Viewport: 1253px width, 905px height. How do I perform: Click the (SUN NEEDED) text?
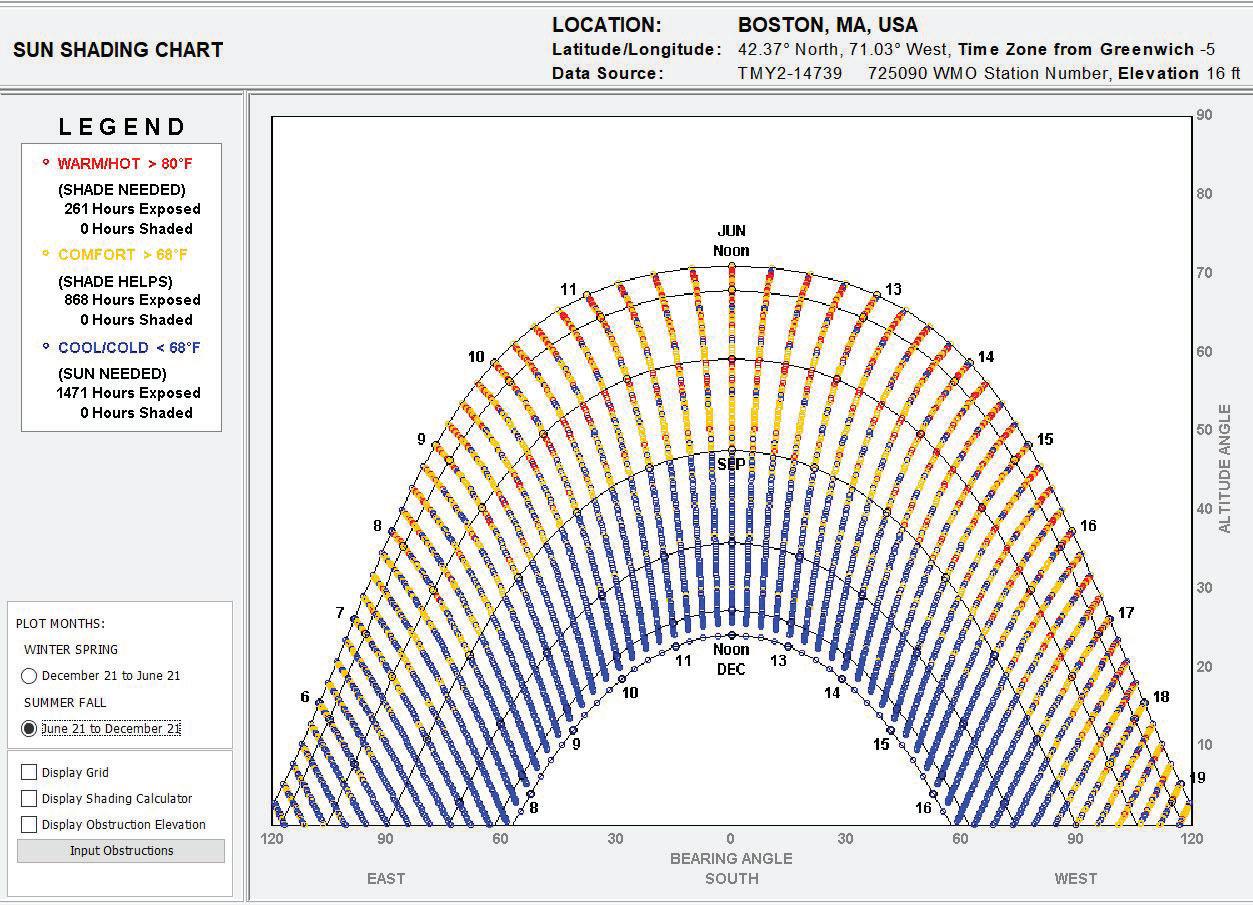112,374
